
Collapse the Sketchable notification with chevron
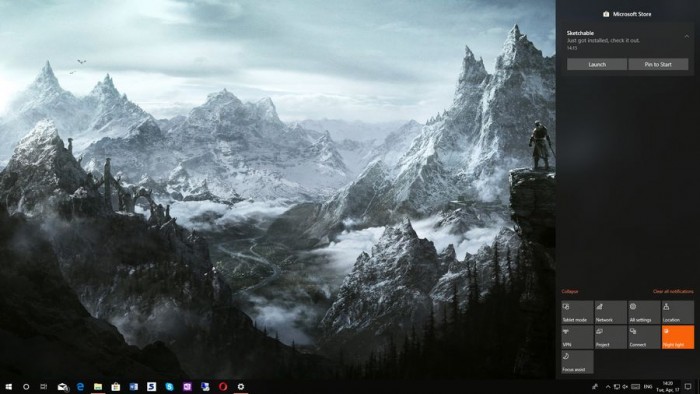coord(687,37)
